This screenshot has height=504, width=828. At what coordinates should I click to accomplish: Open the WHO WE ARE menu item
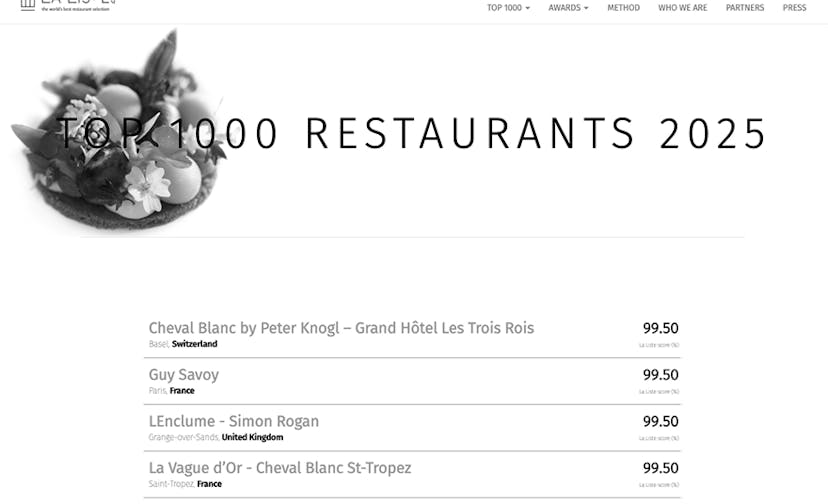click(x=682, y=8)
